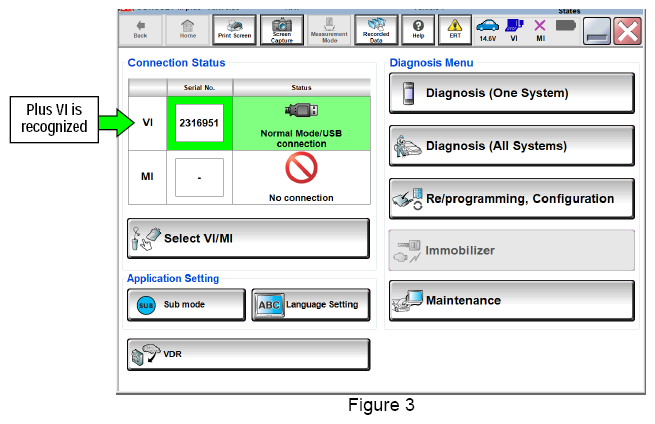Start Diagnosis (All Systems)

[512, 146]
